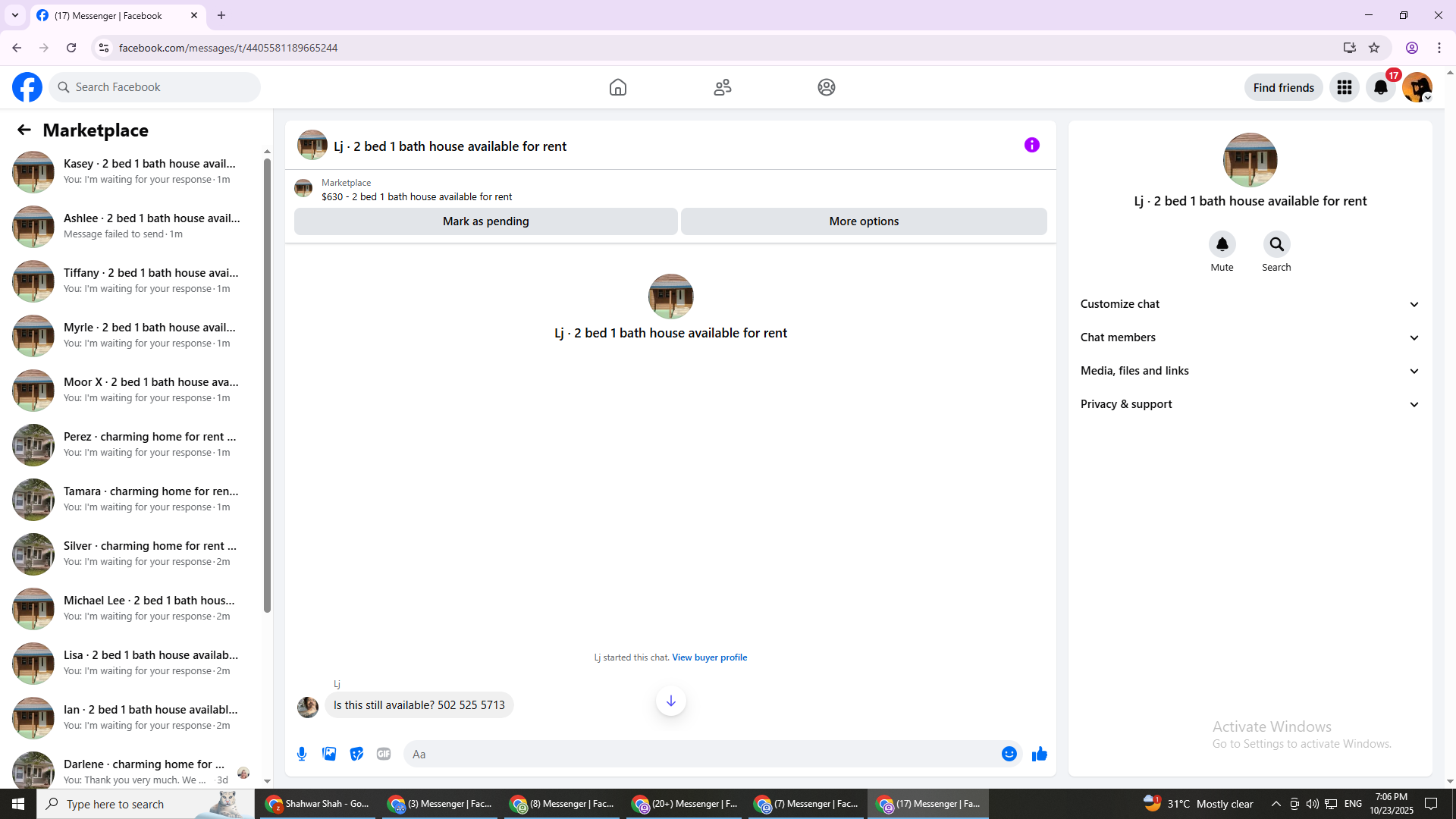Open the Facebook notifications bell
Image resolution: width=1456 pixels, height=819 pixels.
tap(1380, 87)
